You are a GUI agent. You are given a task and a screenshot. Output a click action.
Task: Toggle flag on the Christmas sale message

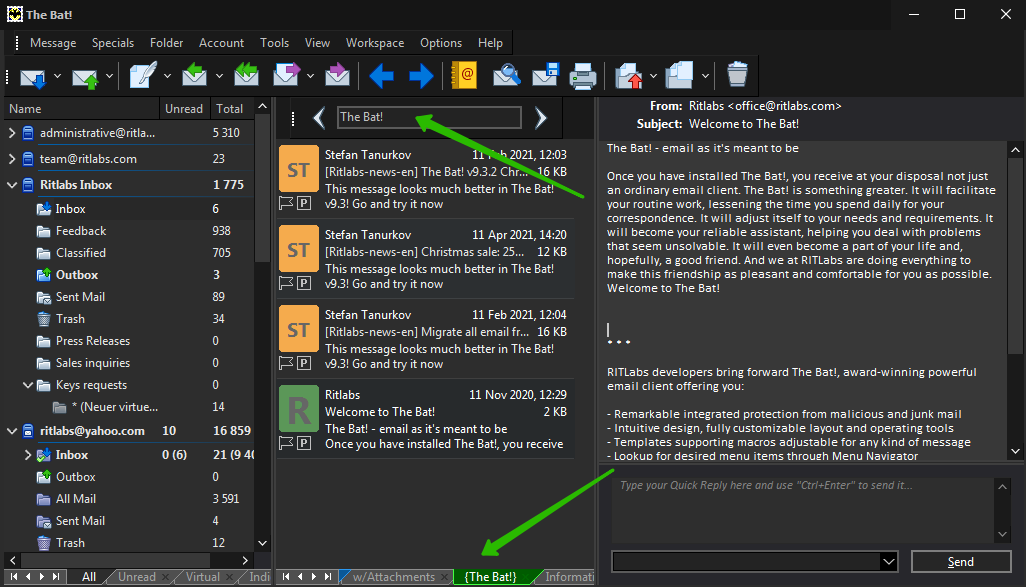286,283
